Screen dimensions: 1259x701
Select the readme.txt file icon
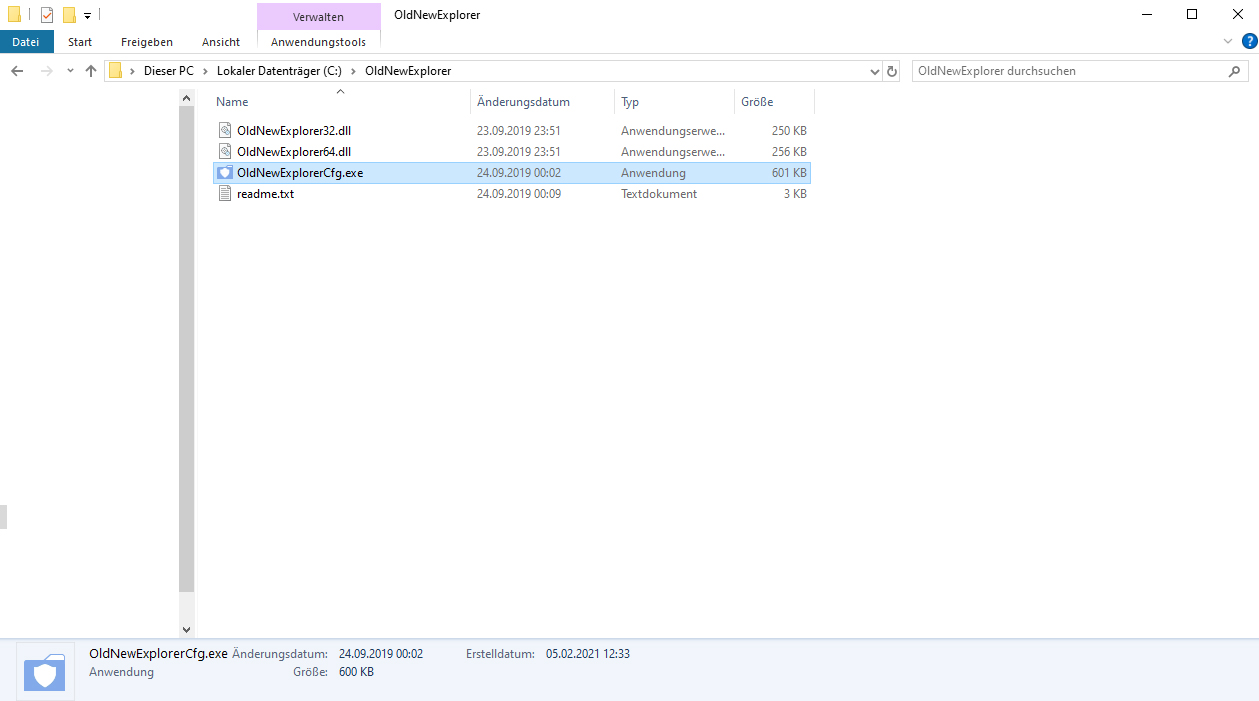[x=225, y=193]
